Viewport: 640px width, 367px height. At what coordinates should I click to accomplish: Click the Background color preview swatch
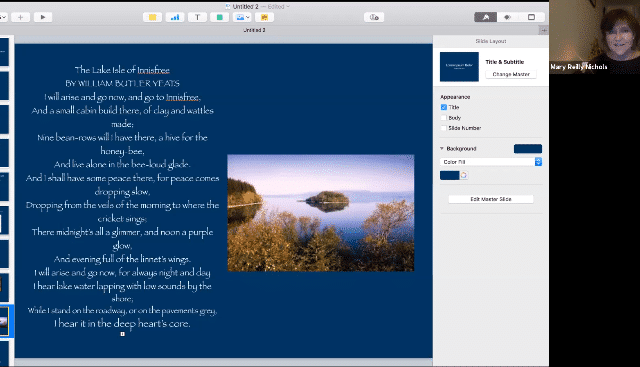528,149
